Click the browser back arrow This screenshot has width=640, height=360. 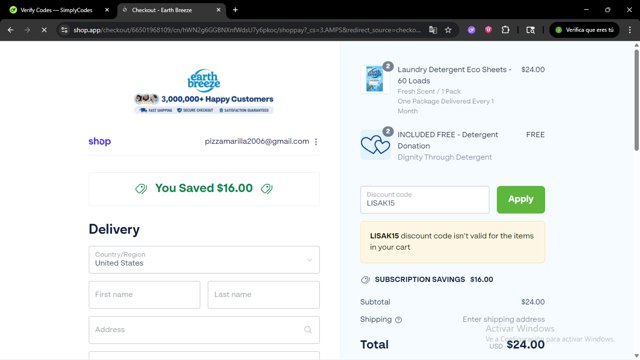pos(11,30)
